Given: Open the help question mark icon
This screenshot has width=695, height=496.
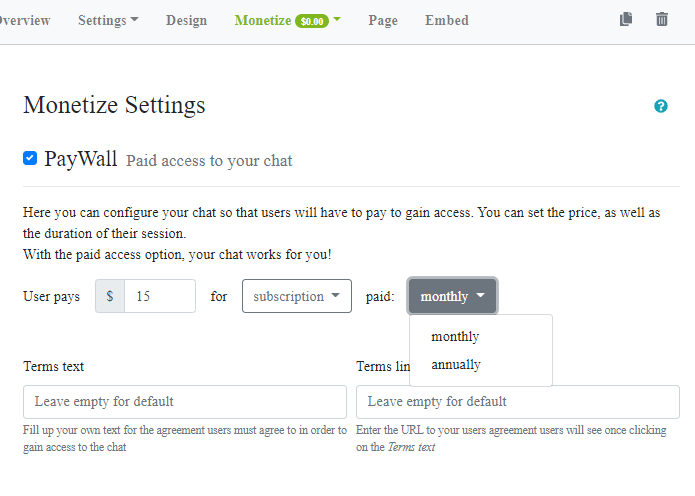Looking at the screenshot, I should click(661, 106).
